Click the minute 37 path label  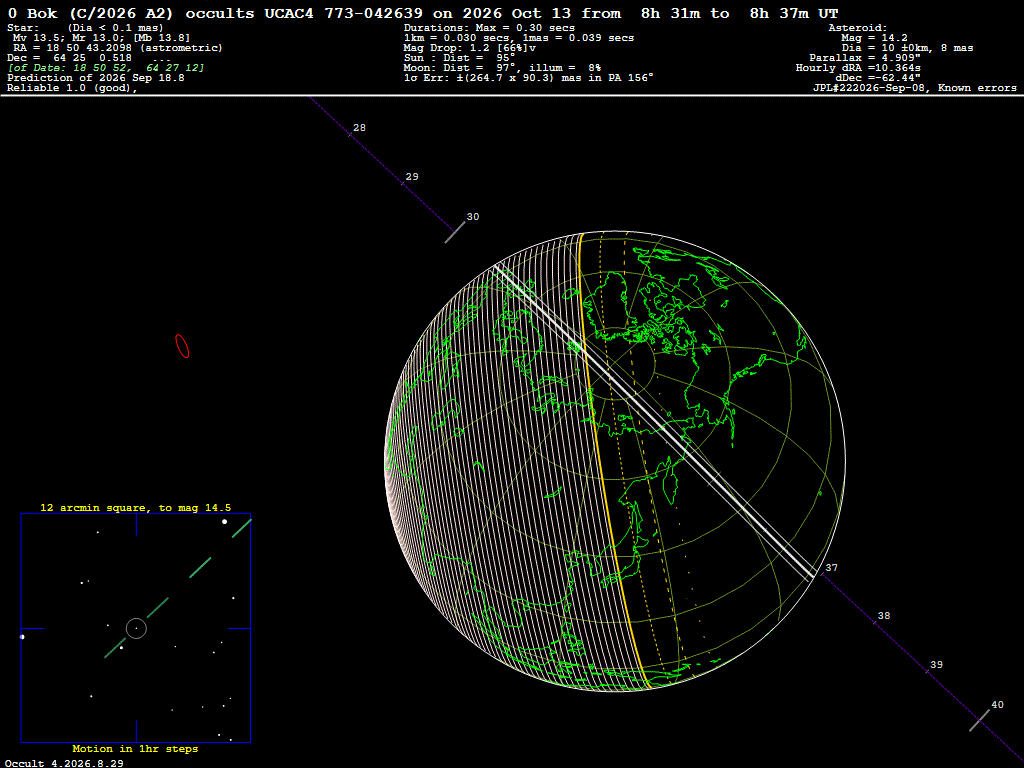pos(831,568)
